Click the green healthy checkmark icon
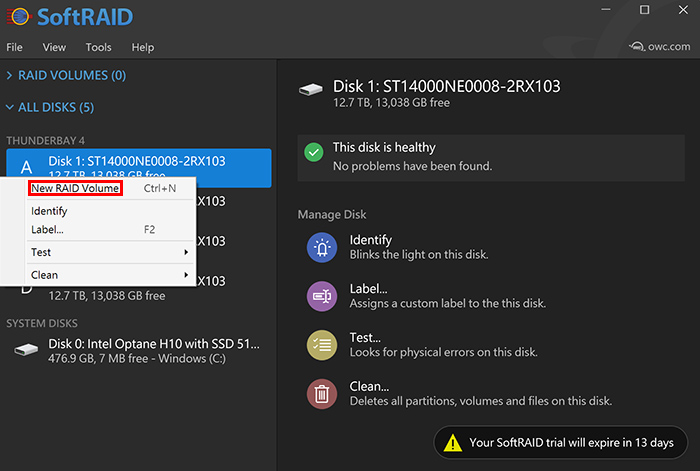The height and width of the screenshot is (471, 700). [314, 152]
